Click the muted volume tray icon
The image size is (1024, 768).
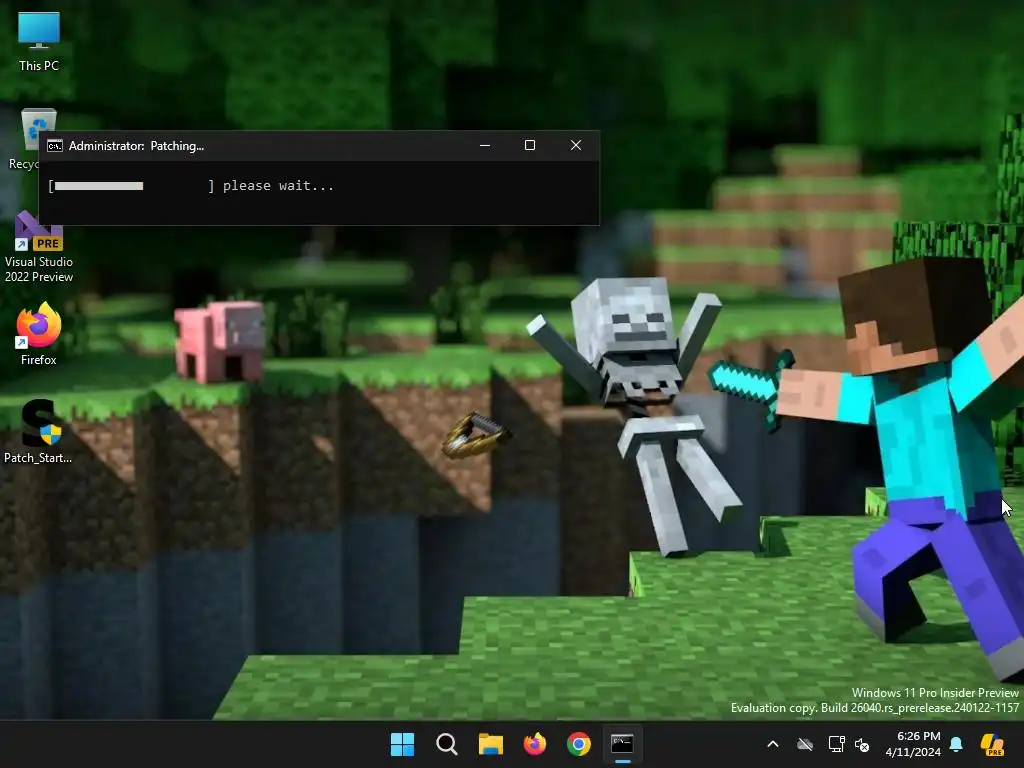tap(862, 744)
